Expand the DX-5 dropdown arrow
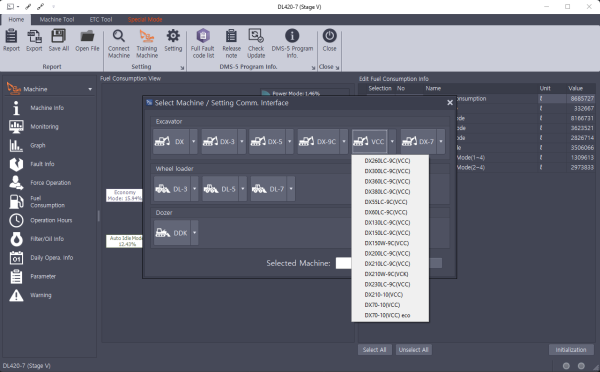This screenshot has width=600, height=372. [290, 142]
